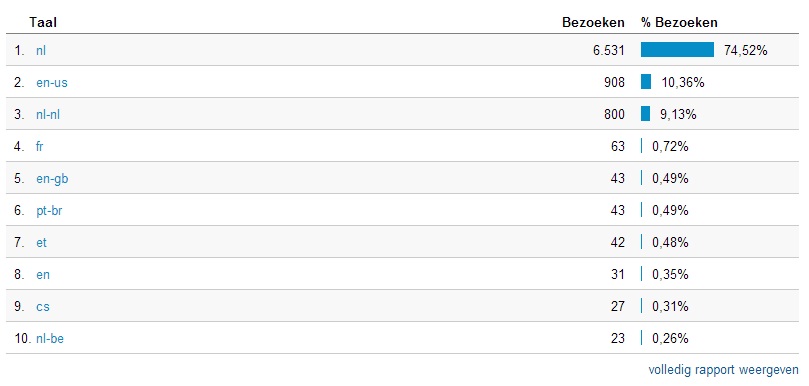Click the Taal column header
The image size is (809, 386).
[x=43, y=22]
